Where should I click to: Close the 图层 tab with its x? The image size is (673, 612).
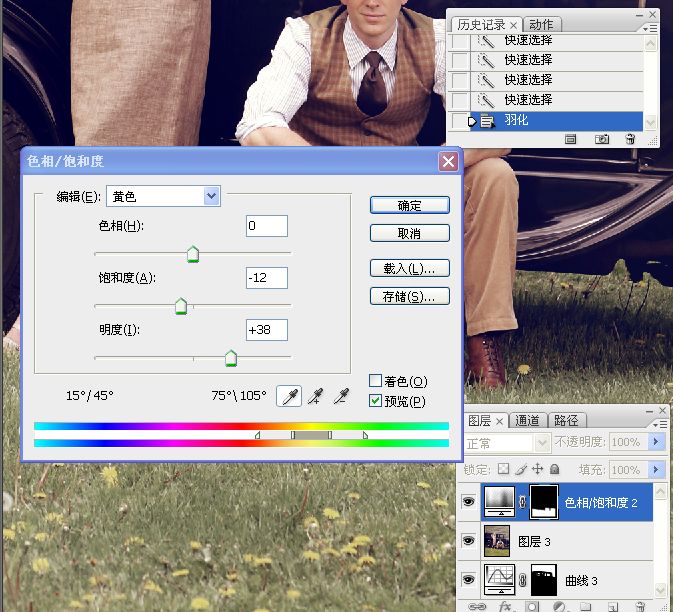(x=499, y=421)
